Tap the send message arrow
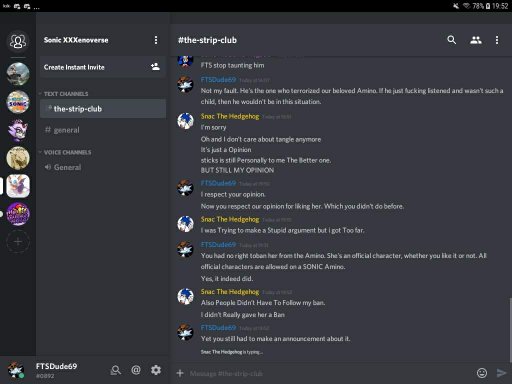The height and width of the screenshot is (384, 512). [x=501, y=373]
